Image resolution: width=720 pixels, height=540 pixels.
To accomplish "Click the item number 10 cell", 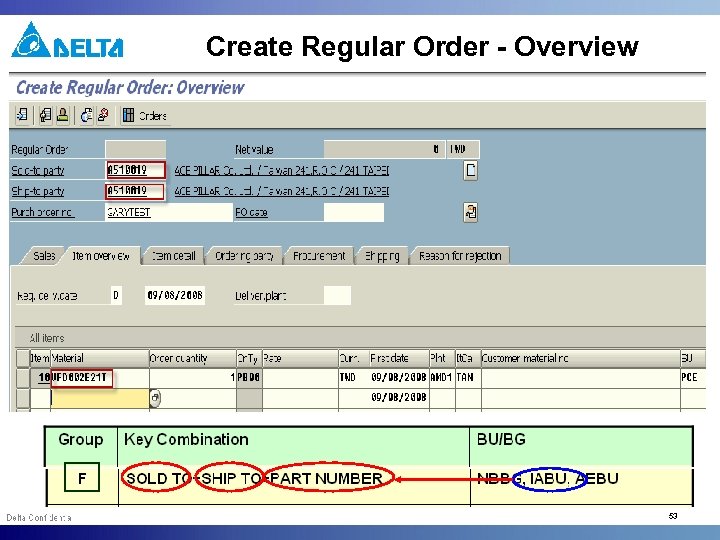I will coord(40,377).
